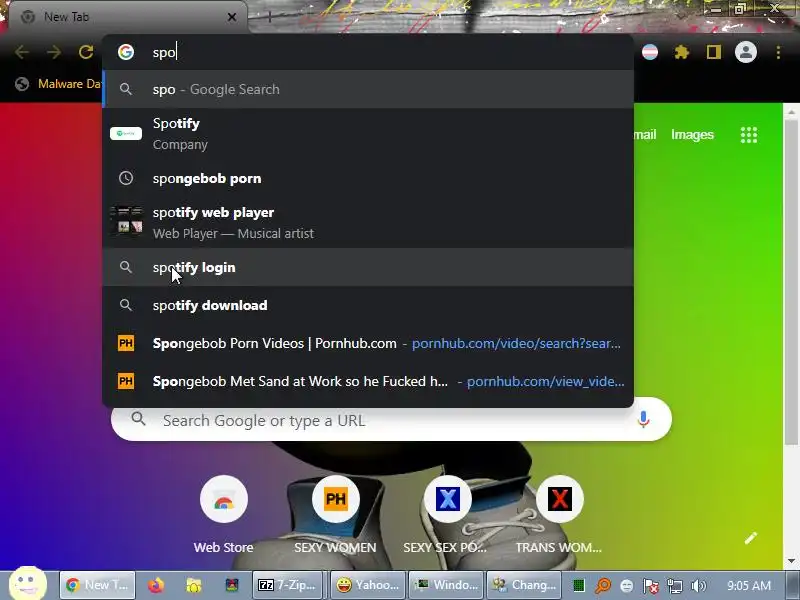Open the taskbar icon next to the folder
Viewport: 800px width, 600px height.
[232, 585]
